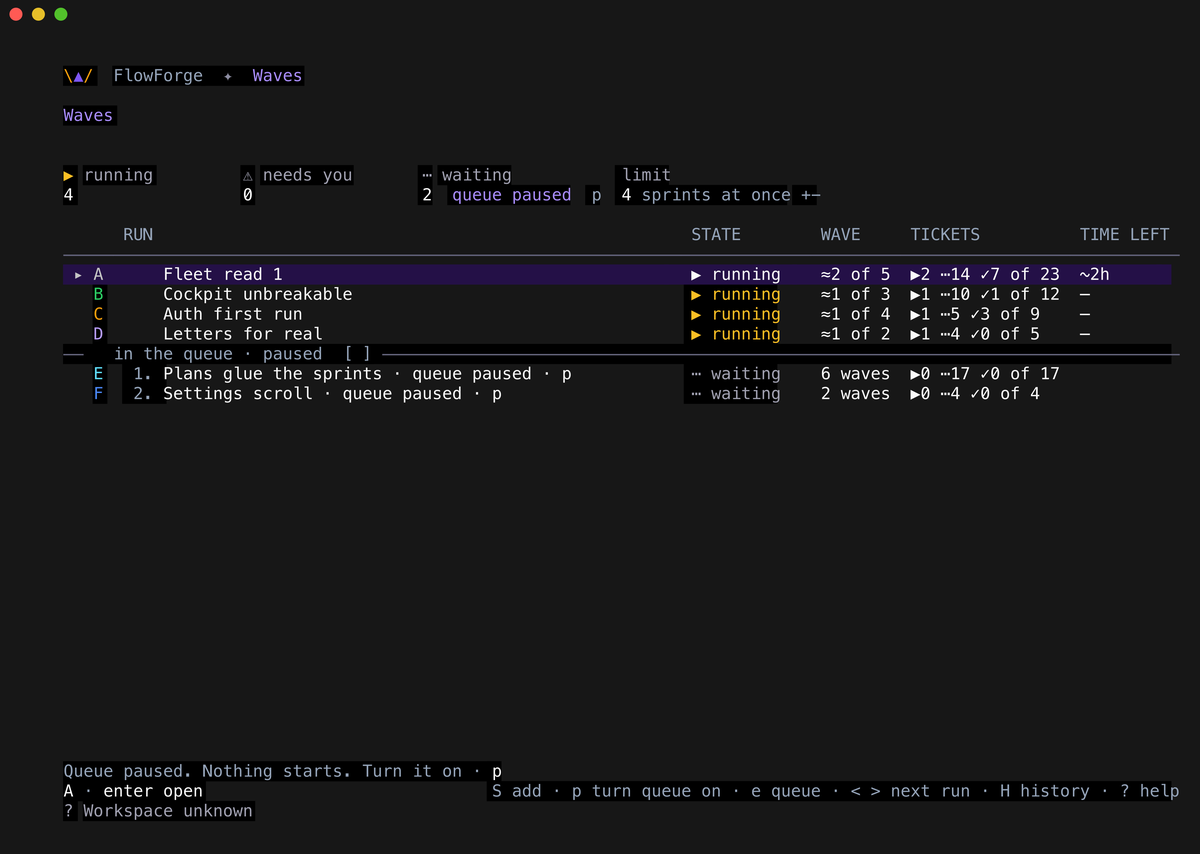The image size is (1200, 854).
Task: Sort by the RUN column header
Action: (138, 234)
